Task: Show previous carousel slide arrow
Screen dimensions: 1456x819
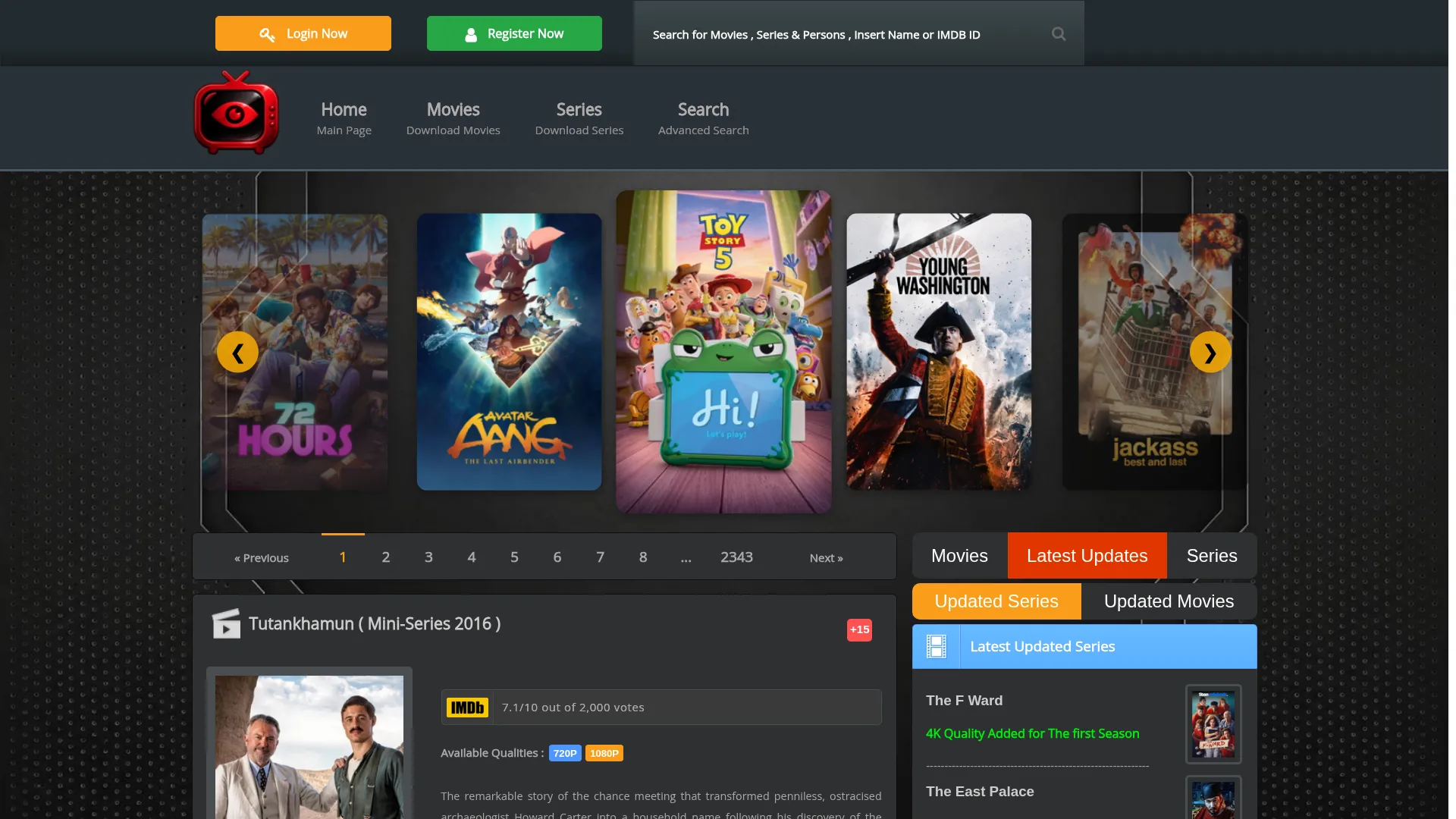Action: [237, 352]
